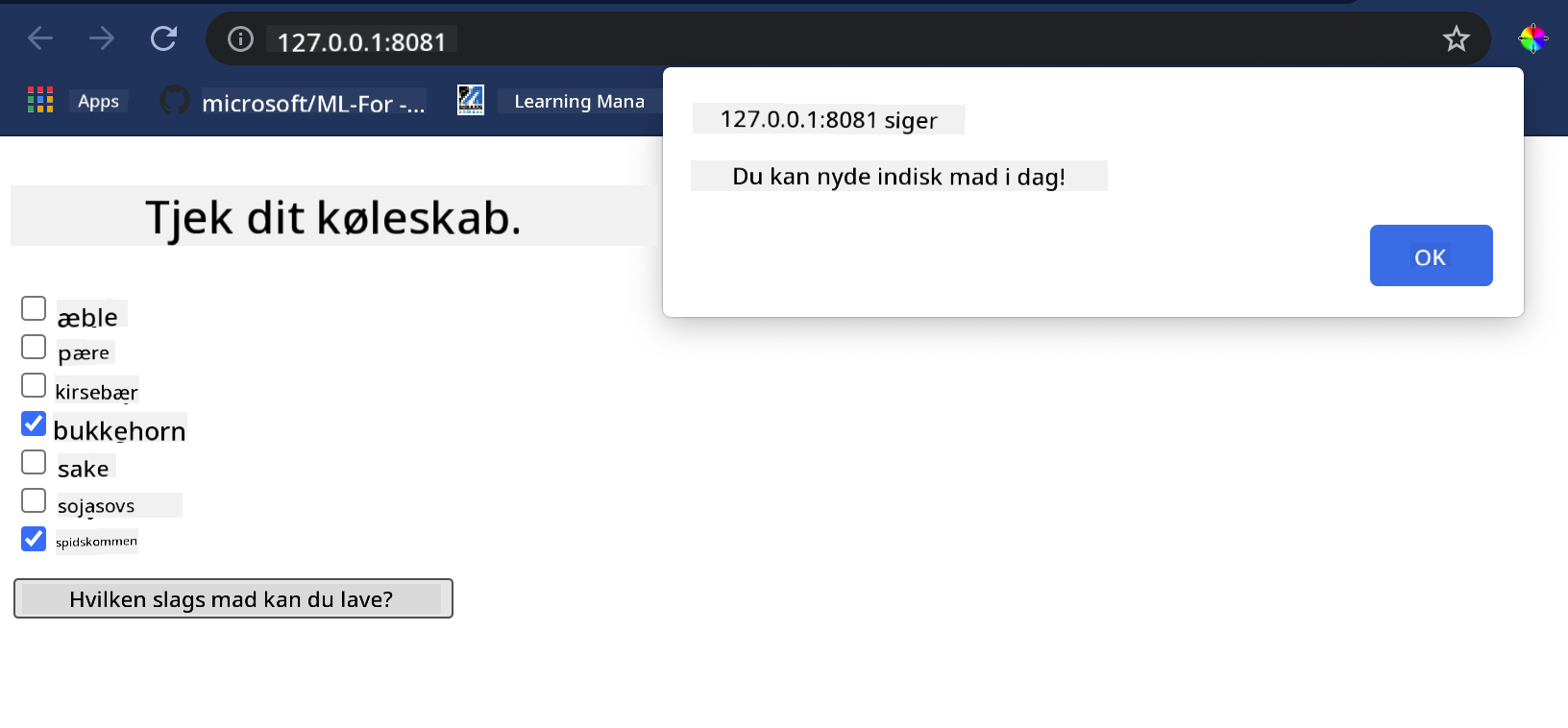Bookmark this page with the star icon
This screenshot has width=1568, height=728.
coord(1456,38)
